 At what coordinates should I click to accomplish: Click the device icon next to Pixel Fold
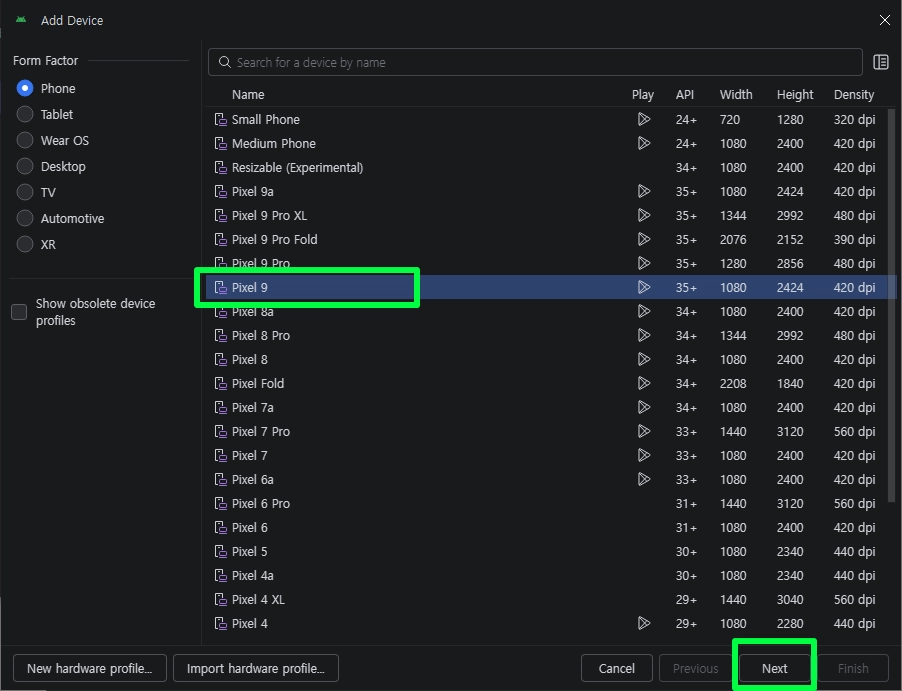[x=221, y=384]
